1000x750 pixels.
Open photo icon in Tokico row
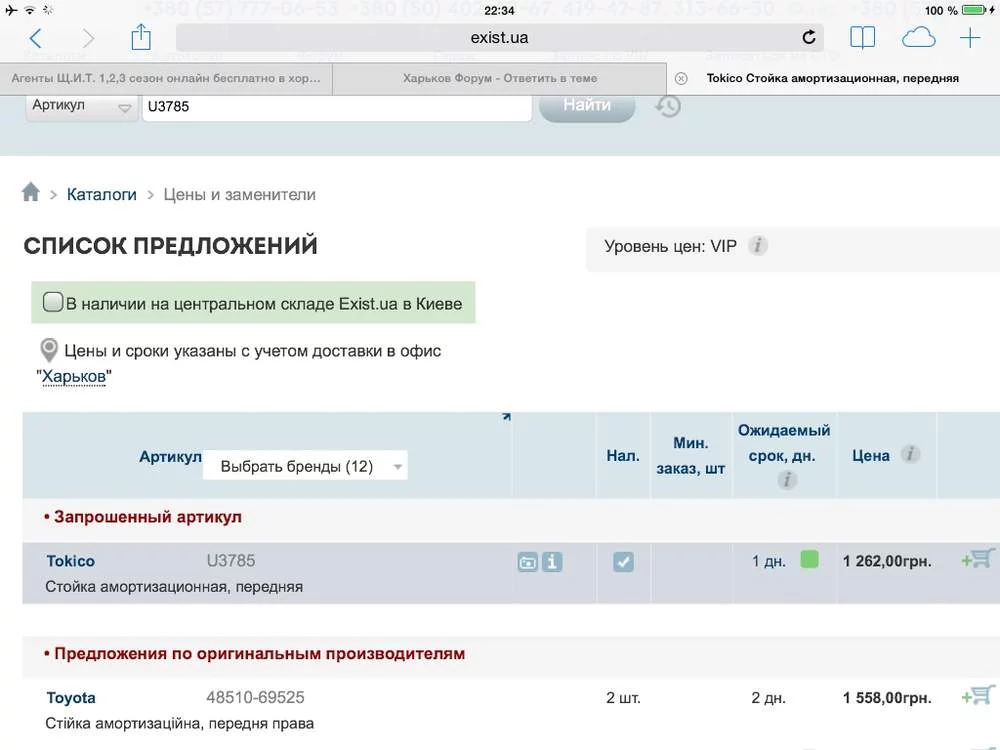pos(527,562)
